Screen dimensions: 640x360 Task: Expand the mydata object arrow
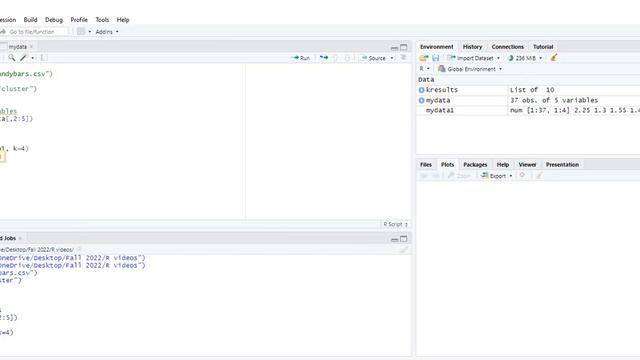(x=421, y=100)
